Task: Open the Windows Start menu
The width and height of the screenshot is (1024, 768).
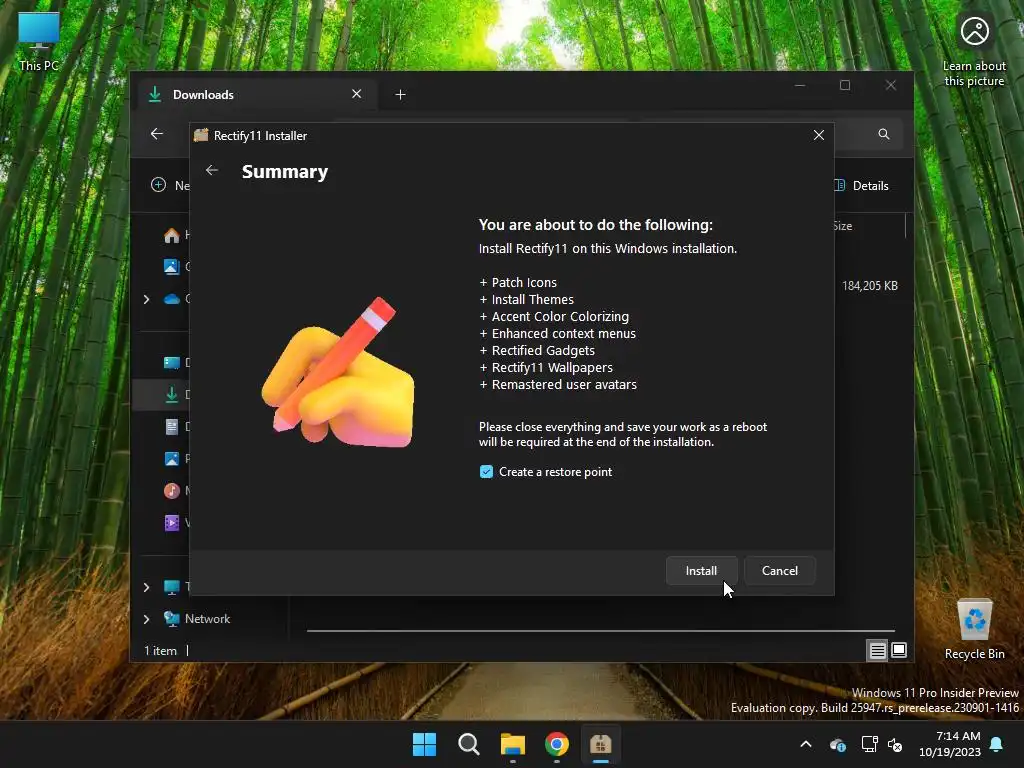Action: click(x=424, y=744)
